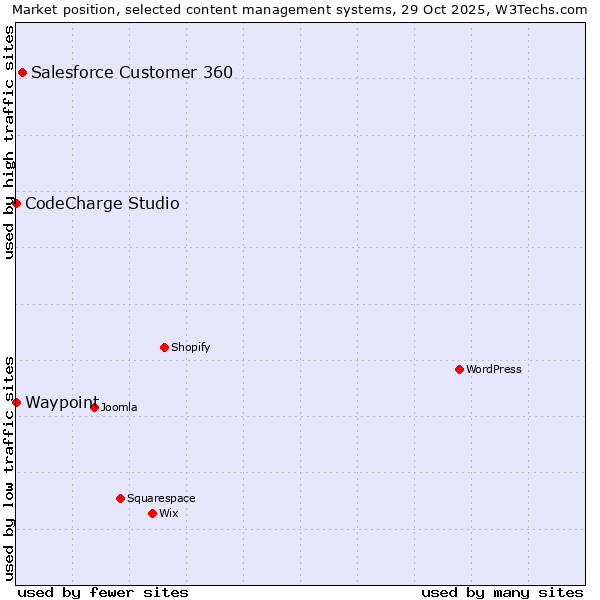Select the Wix text label
The height and width of the screenshot is (600, 600).
pyautogui.click(x=169, y=514)
